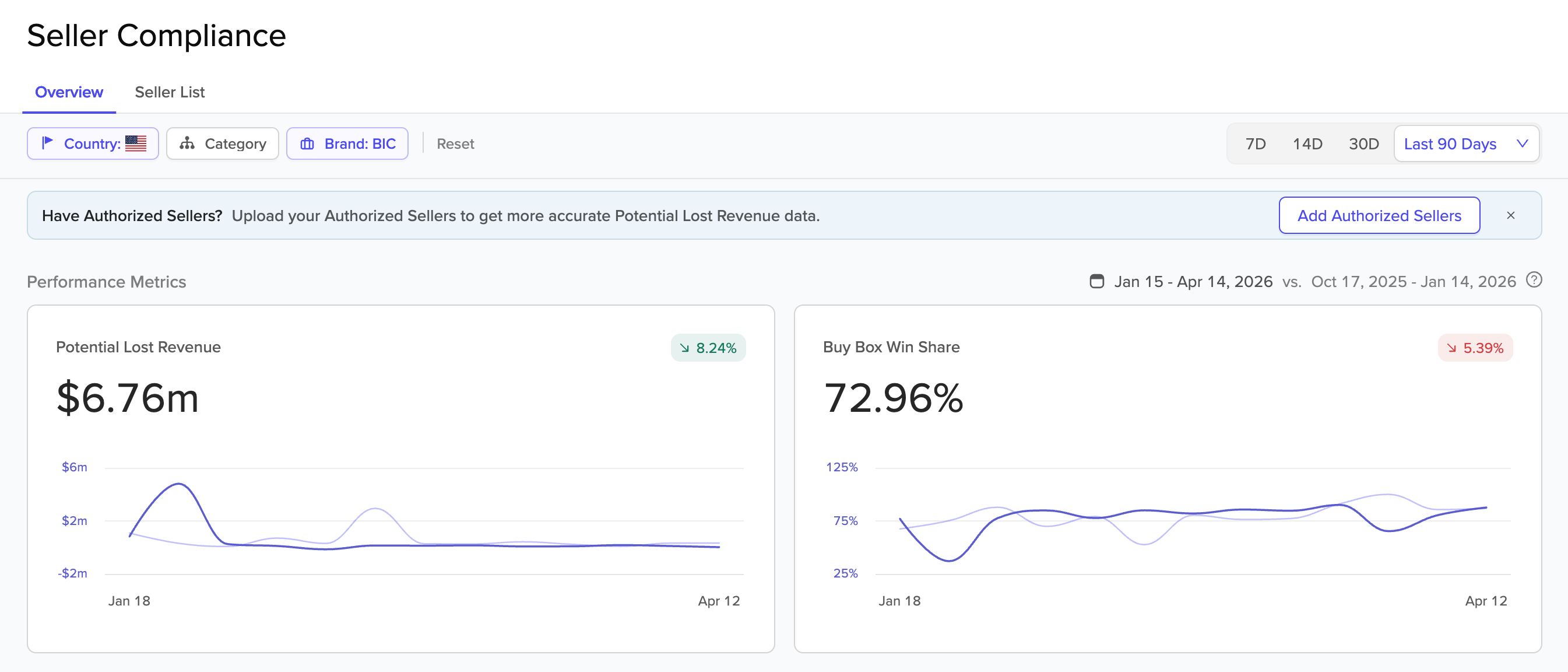Click the Reset filters link
The image size is (1568, 672).
pos(455,143)
